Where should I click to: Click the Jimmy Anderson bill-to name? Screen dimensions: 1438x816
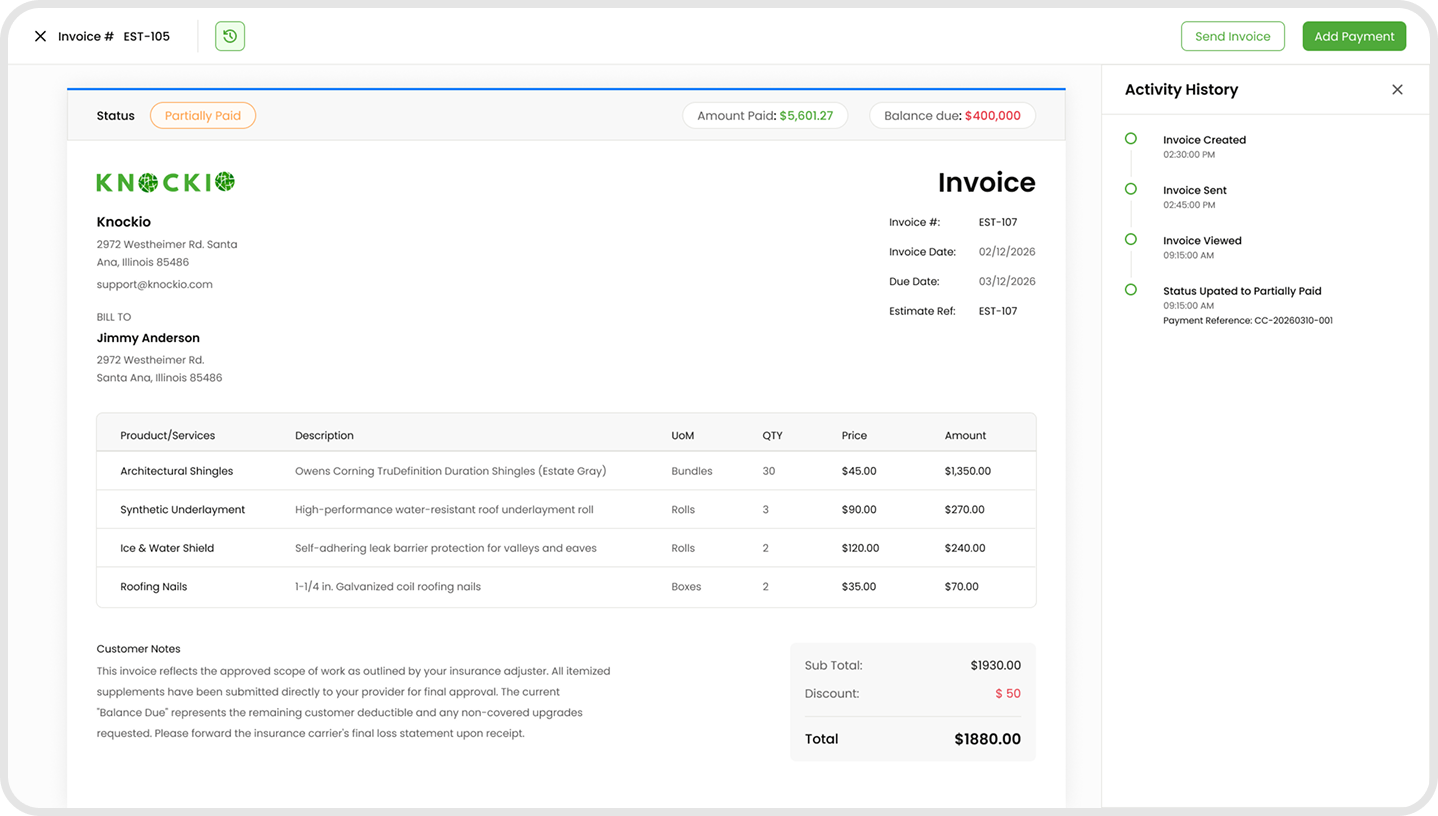pos(148,338)
